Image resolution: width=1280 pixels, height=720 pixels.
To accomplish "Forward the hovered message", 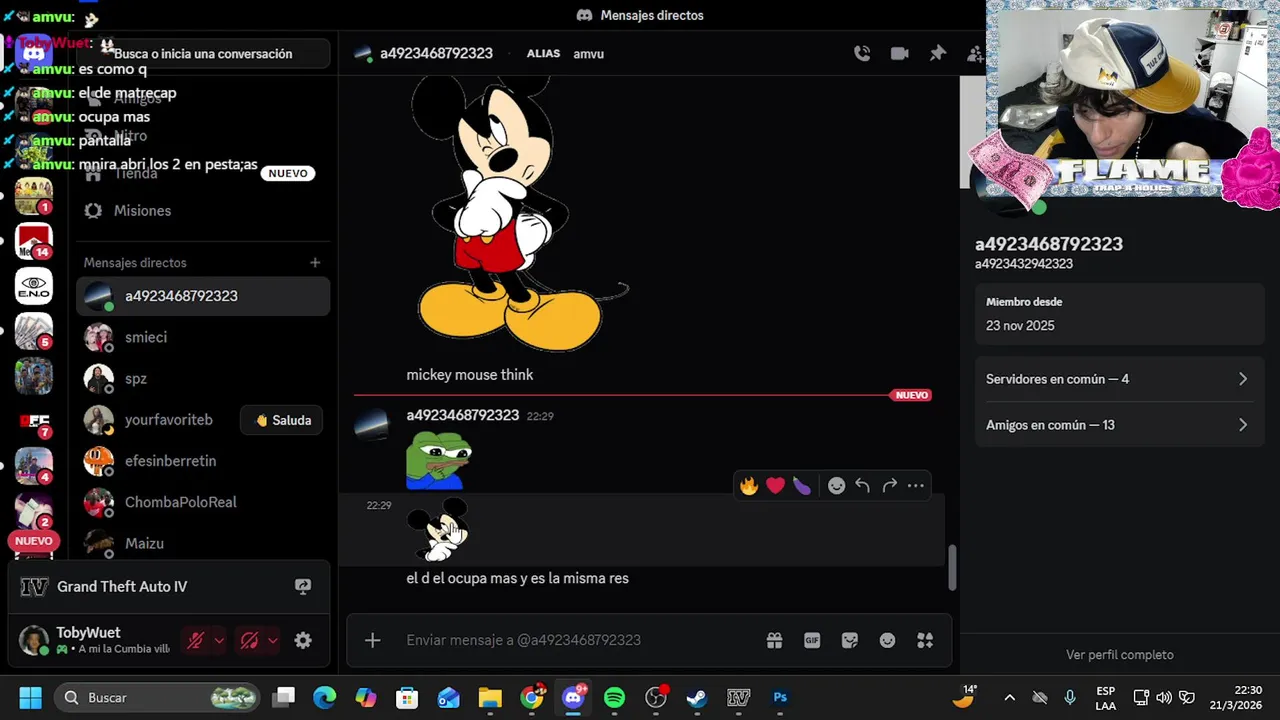I will (x=889, y=486).
